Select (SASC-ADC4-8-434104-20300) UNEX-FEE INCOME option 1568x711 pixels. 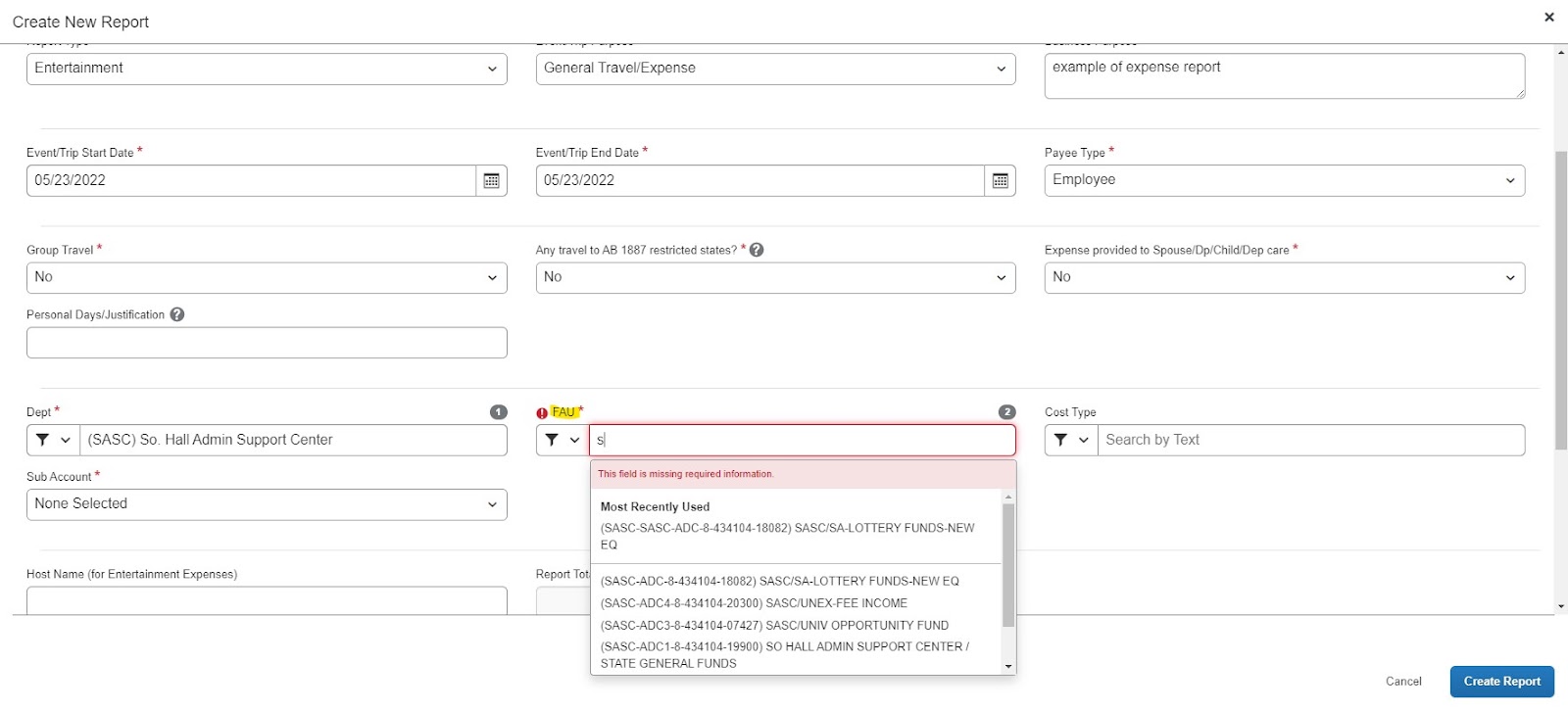(796, 603)
